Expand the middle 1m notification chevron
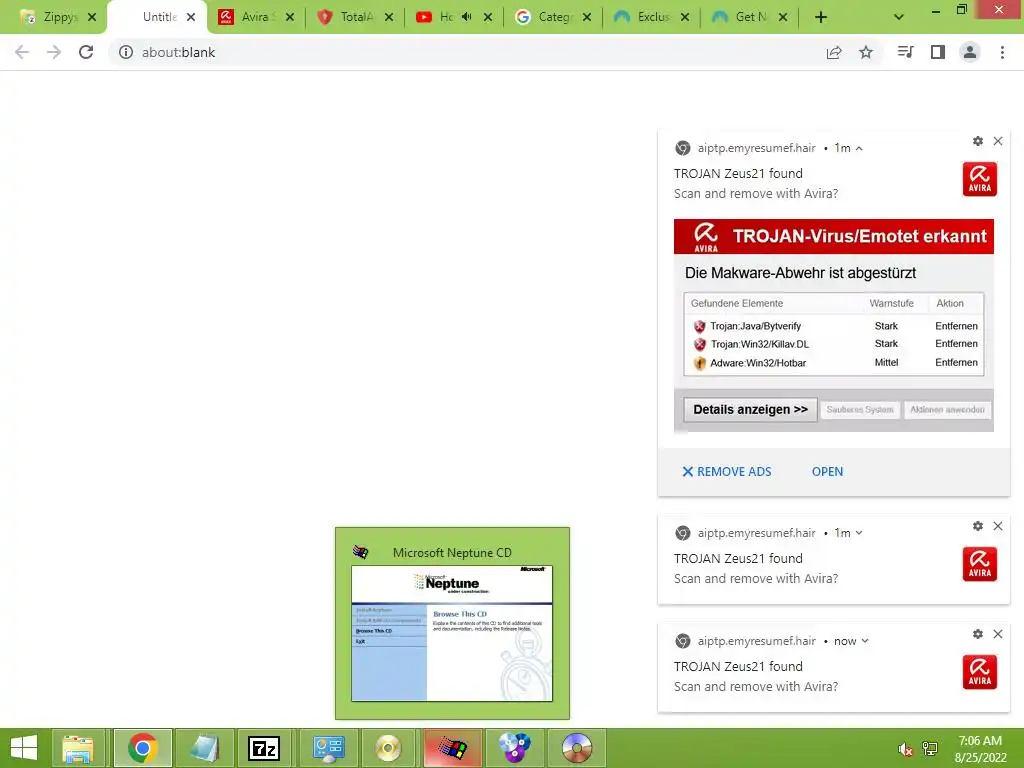The width and height of the screenshot is (1024, 768). pos(859,533)
